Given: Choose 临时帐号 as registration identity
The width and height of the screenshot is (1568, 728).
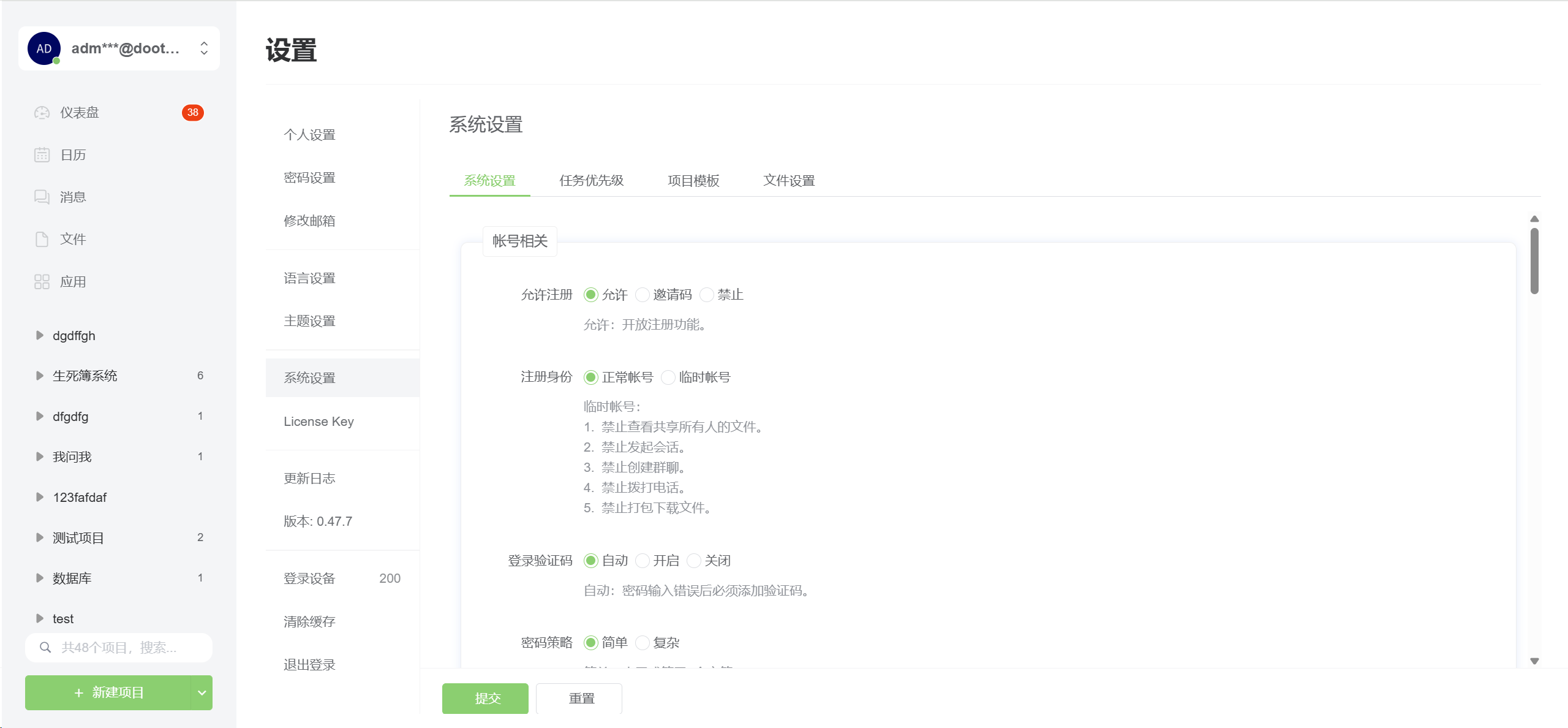Looking at the screenshot, I should click(x=668, y=377).
